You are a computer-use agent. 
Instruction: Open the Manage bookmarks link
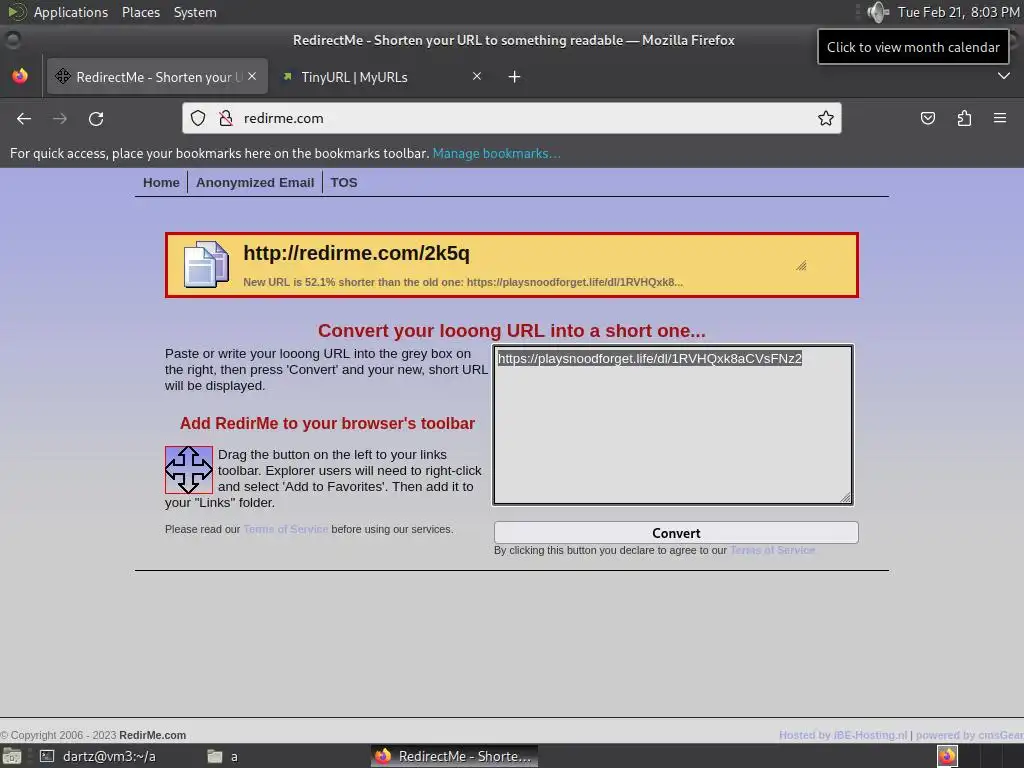[496, 153]
